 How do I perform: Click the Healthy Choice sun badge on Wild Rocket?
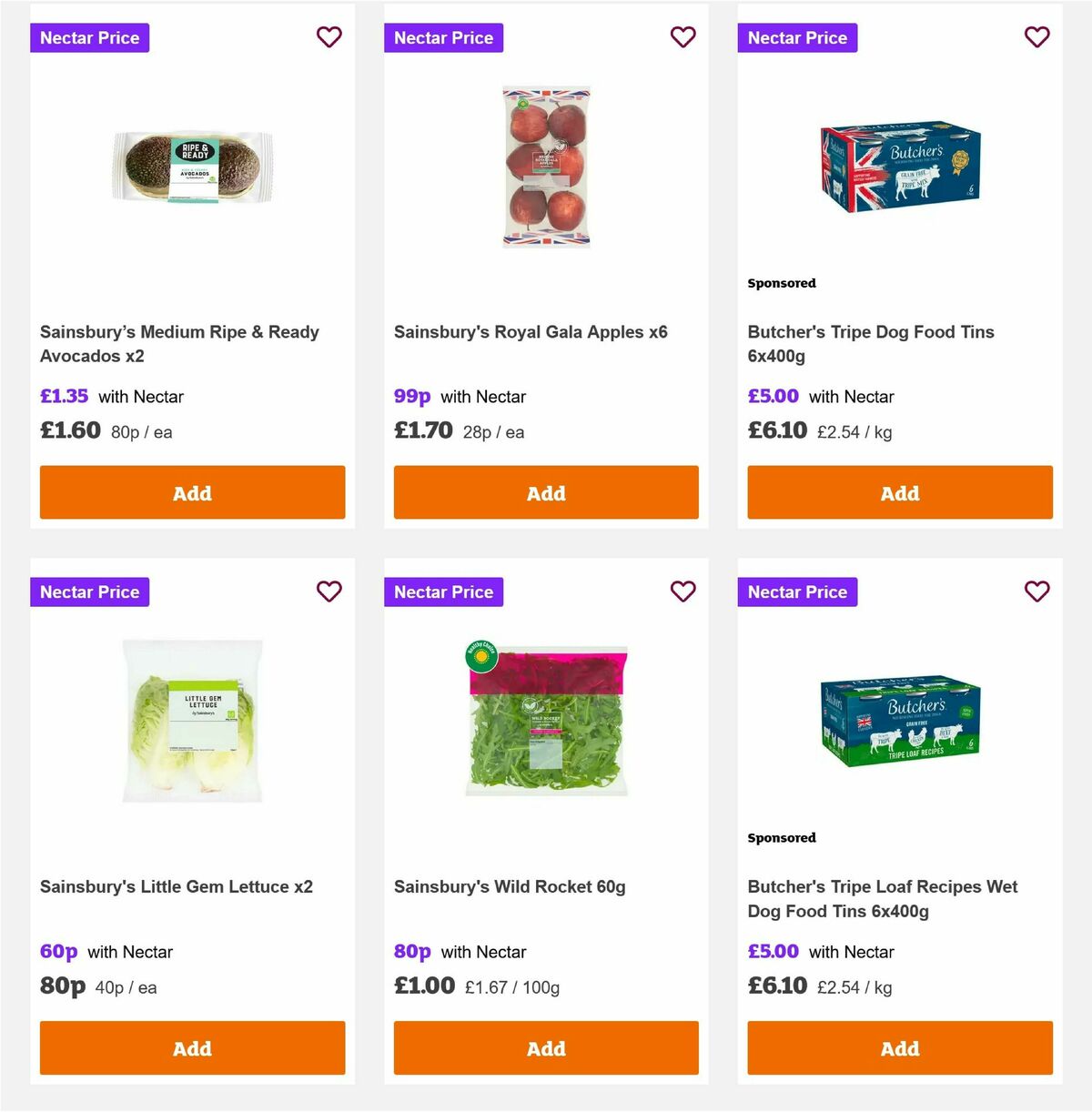pyautogui.click(x=480, y=652)
